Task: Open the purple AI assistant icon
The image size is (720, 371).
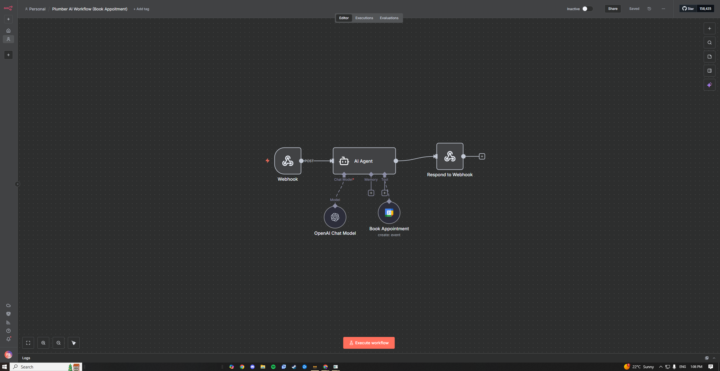Action: (709, 85)
